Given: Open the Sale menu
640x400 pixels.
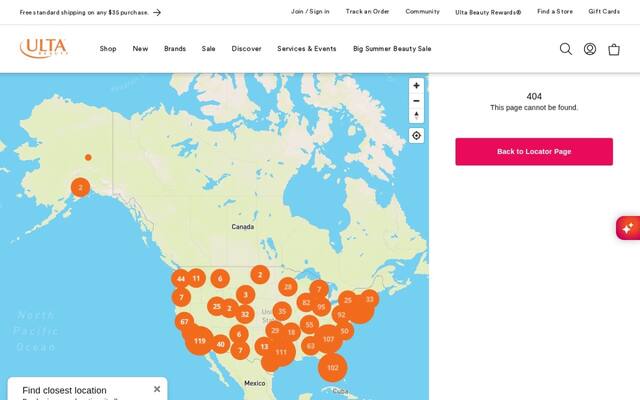Looking at the screenshot, I should click(208, 49).
